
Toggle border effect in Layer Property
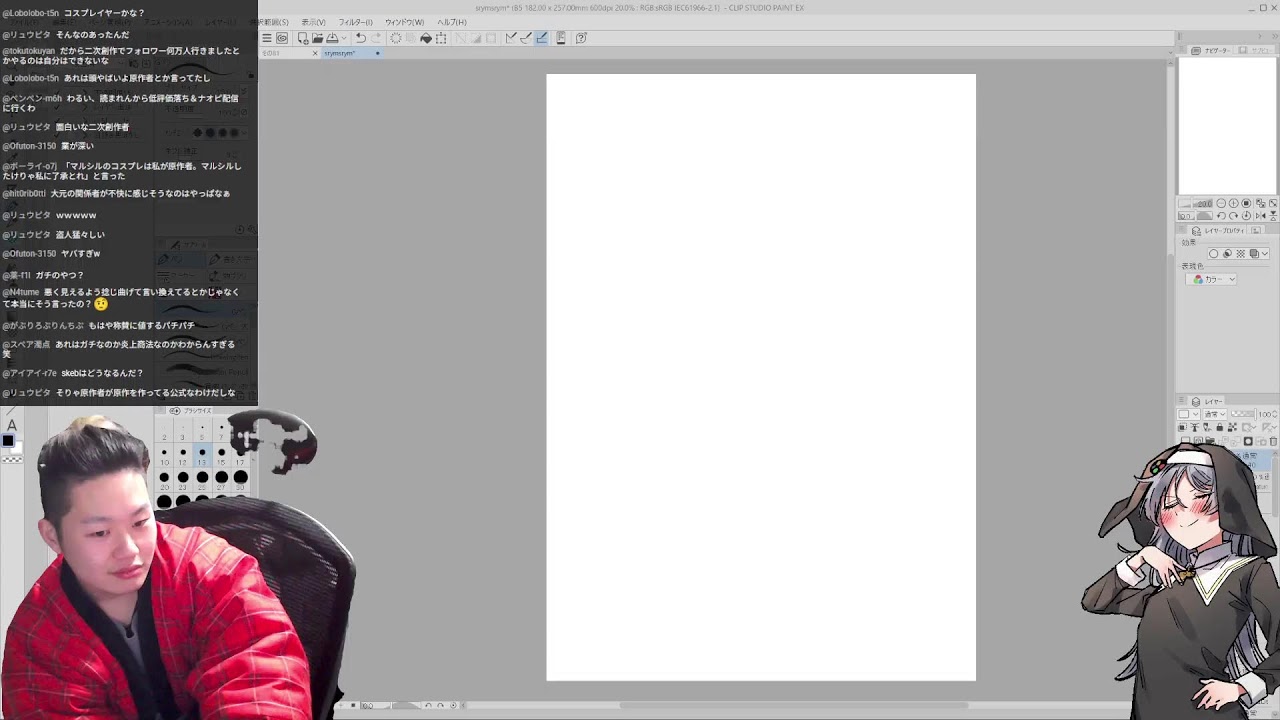1213,253
